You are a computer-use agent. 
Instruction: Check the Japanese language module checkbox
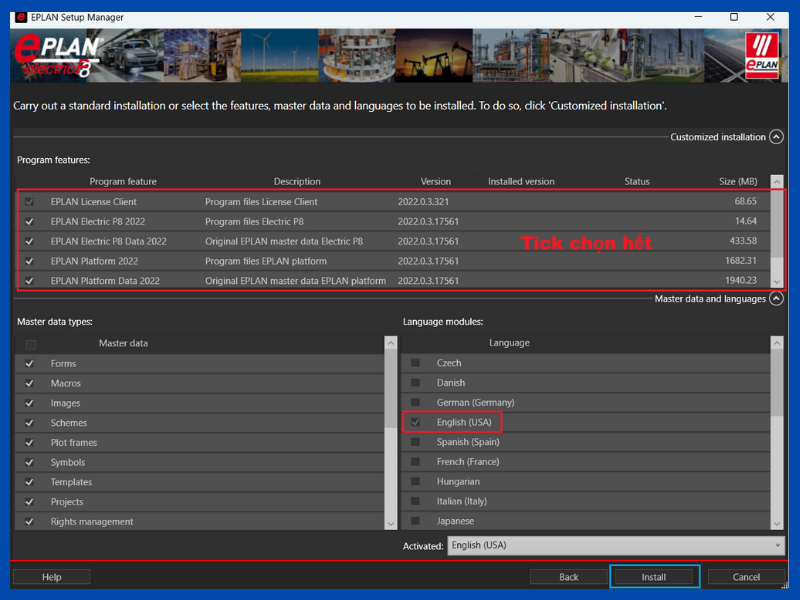[415, 521]
